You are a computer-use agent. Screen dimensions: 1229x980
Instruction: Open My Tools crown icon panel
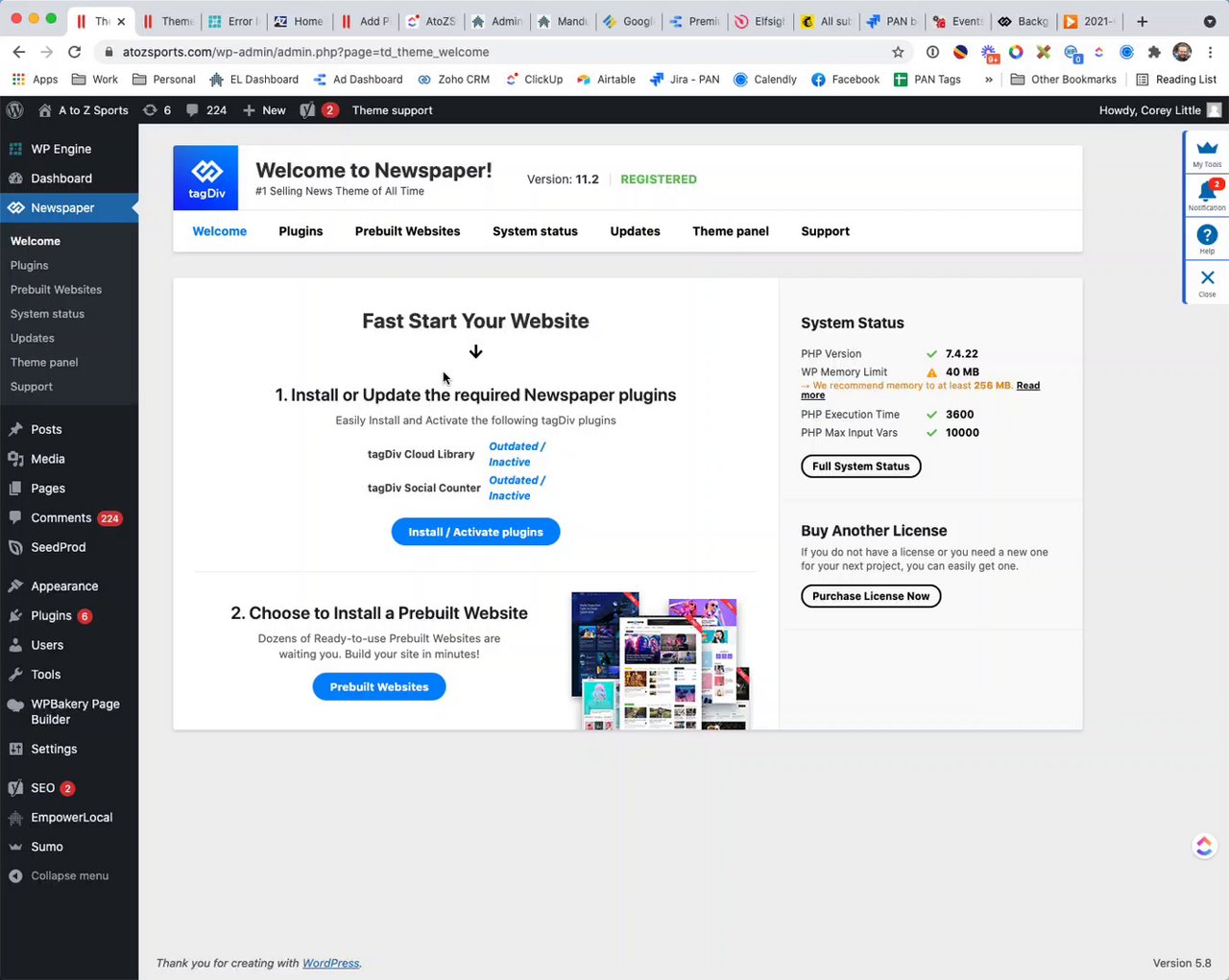click(1207, 153)
